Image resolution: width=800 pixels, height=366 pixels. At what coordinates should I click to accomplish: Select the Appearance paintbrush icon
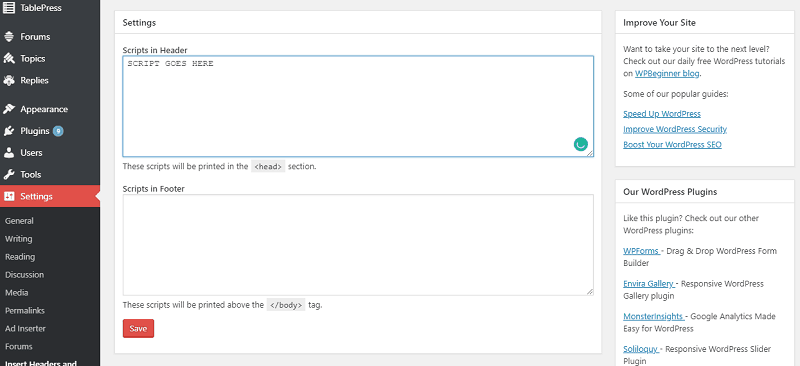click(9, 109)
